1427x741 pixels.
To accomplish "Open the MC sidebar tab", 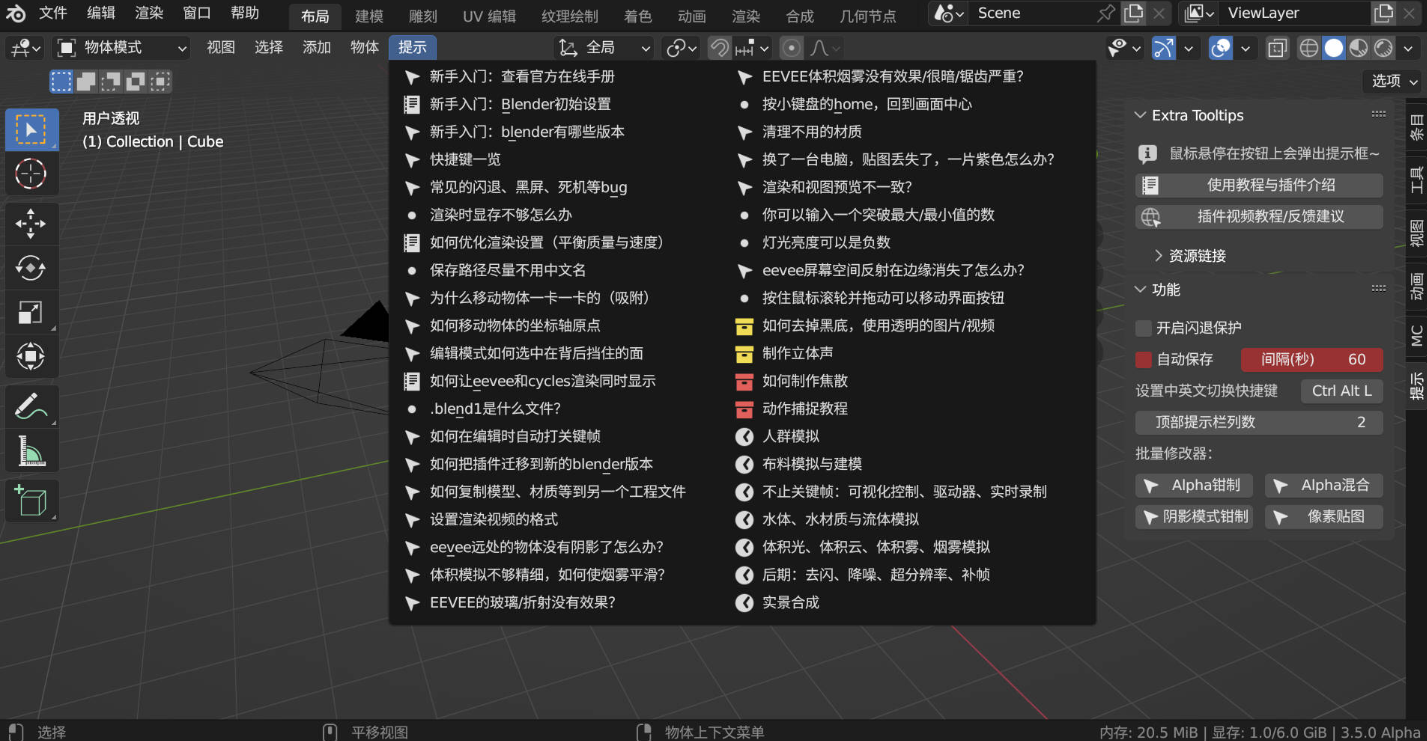I will point(1415,336).
